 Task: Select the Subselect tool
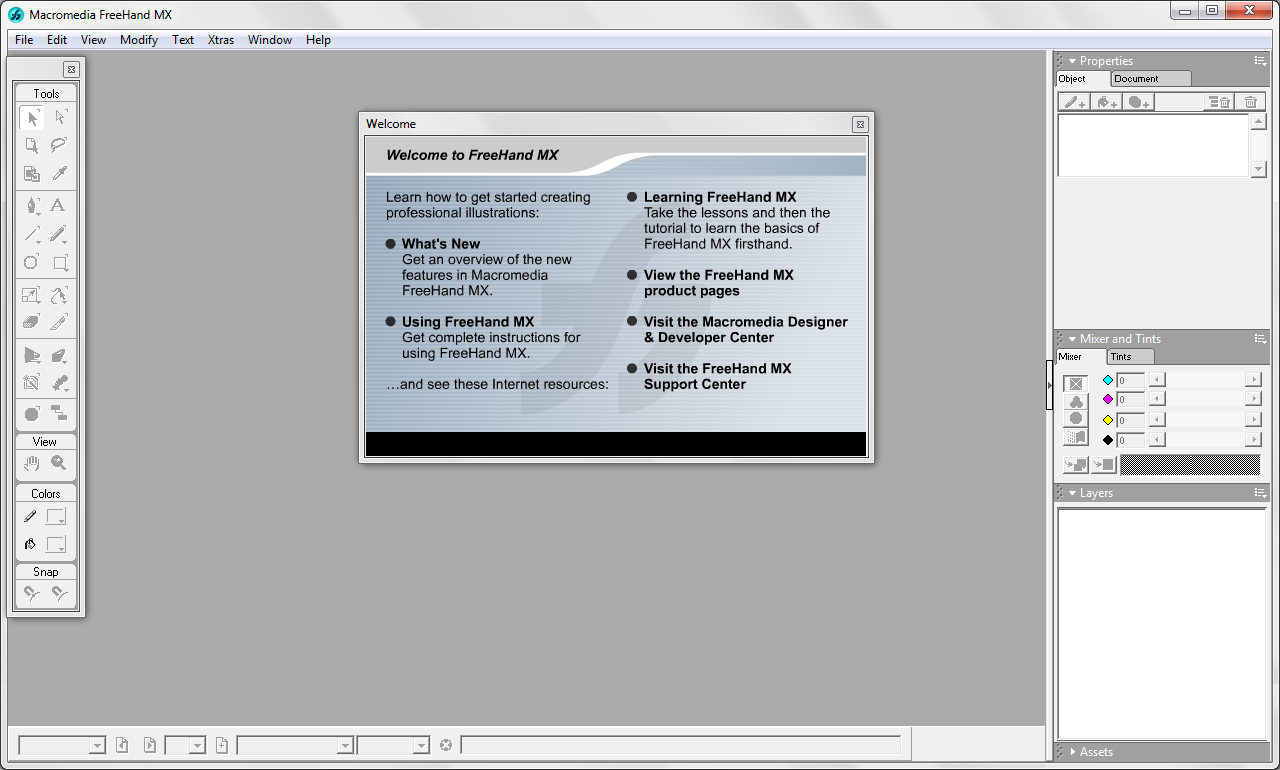coord(60,118)
